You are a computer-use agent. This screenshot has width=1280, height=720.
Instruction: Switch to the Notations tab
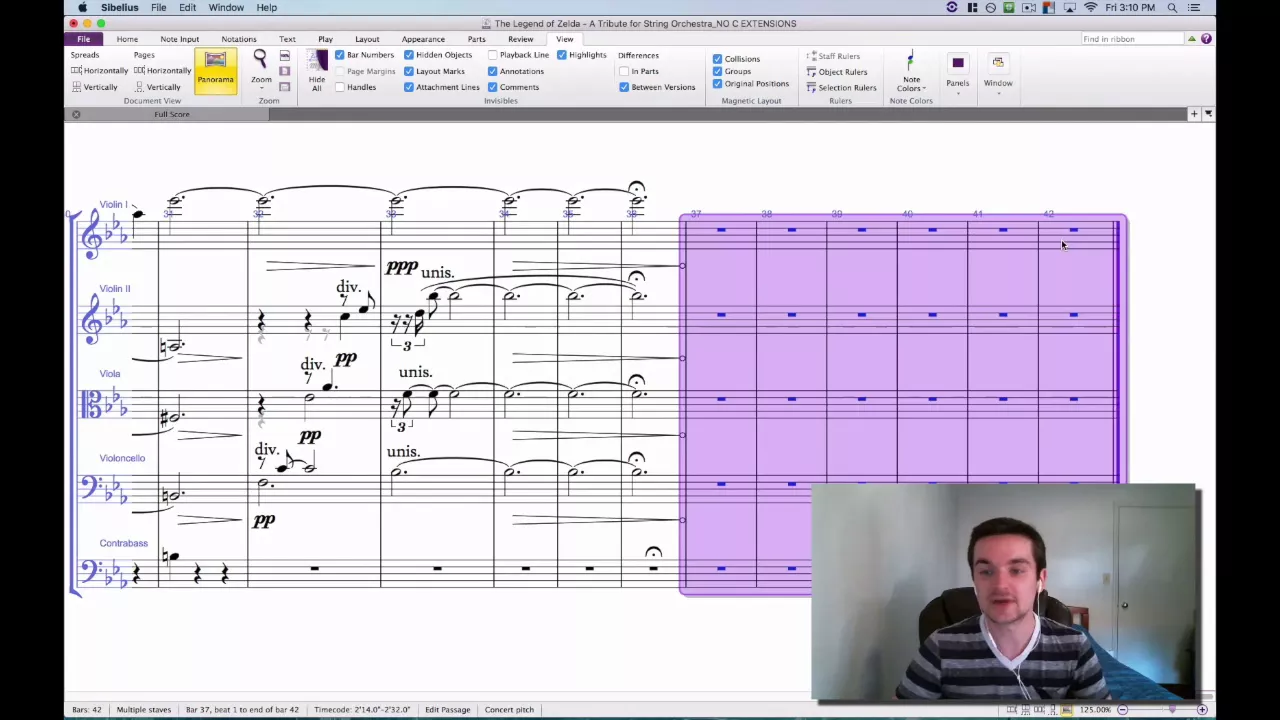(x=239, y=39)
